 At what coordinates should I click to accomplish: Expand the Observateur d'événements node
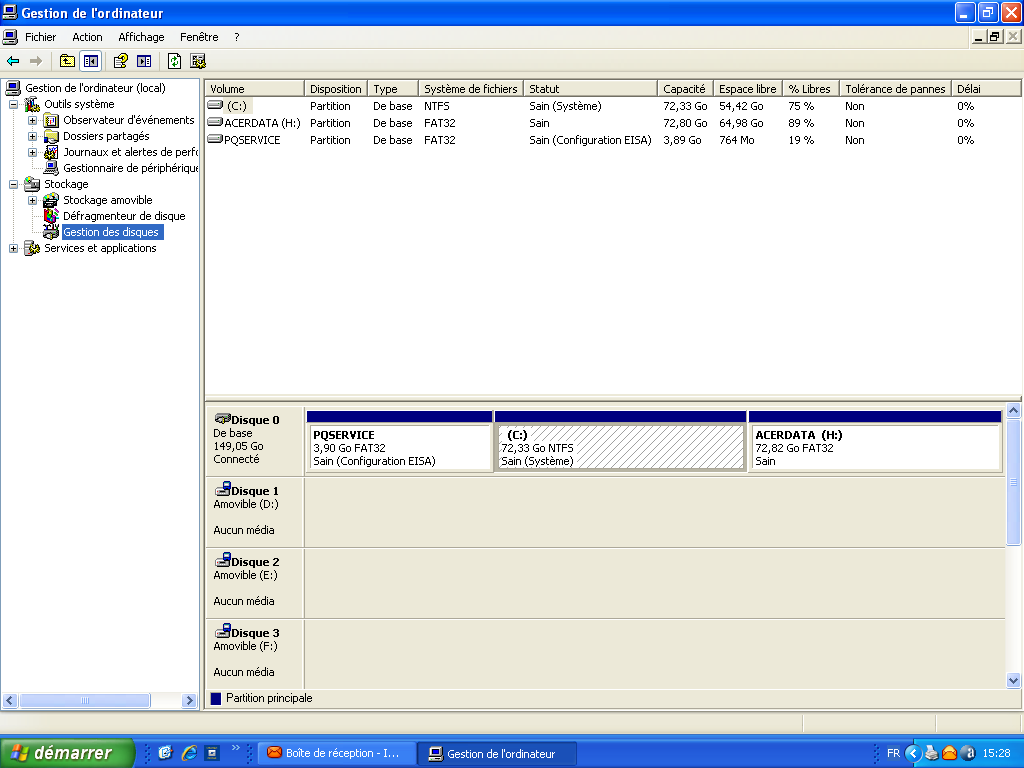coord(33,121)
